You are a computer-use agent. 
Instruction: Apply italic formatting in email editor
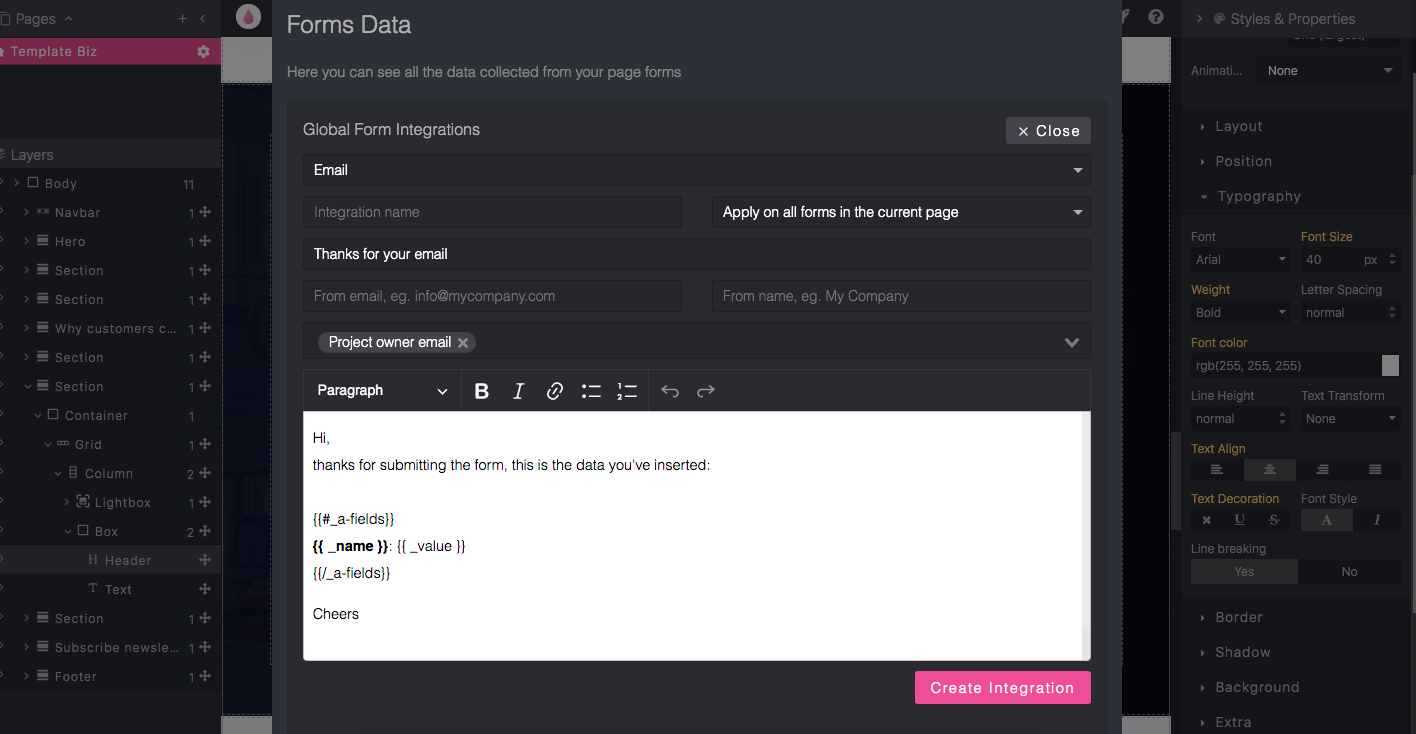(518, 391)
